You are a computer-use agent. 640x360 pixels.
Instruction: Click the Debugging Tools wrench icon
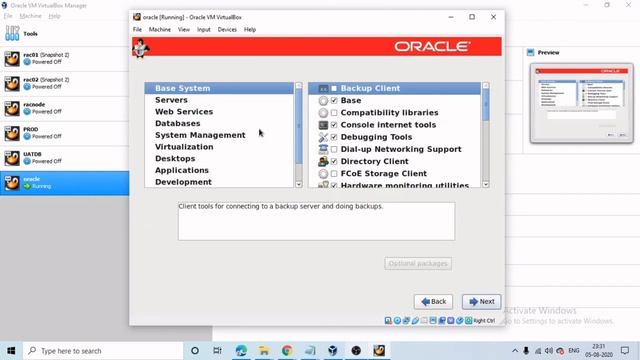click(323, 137)
